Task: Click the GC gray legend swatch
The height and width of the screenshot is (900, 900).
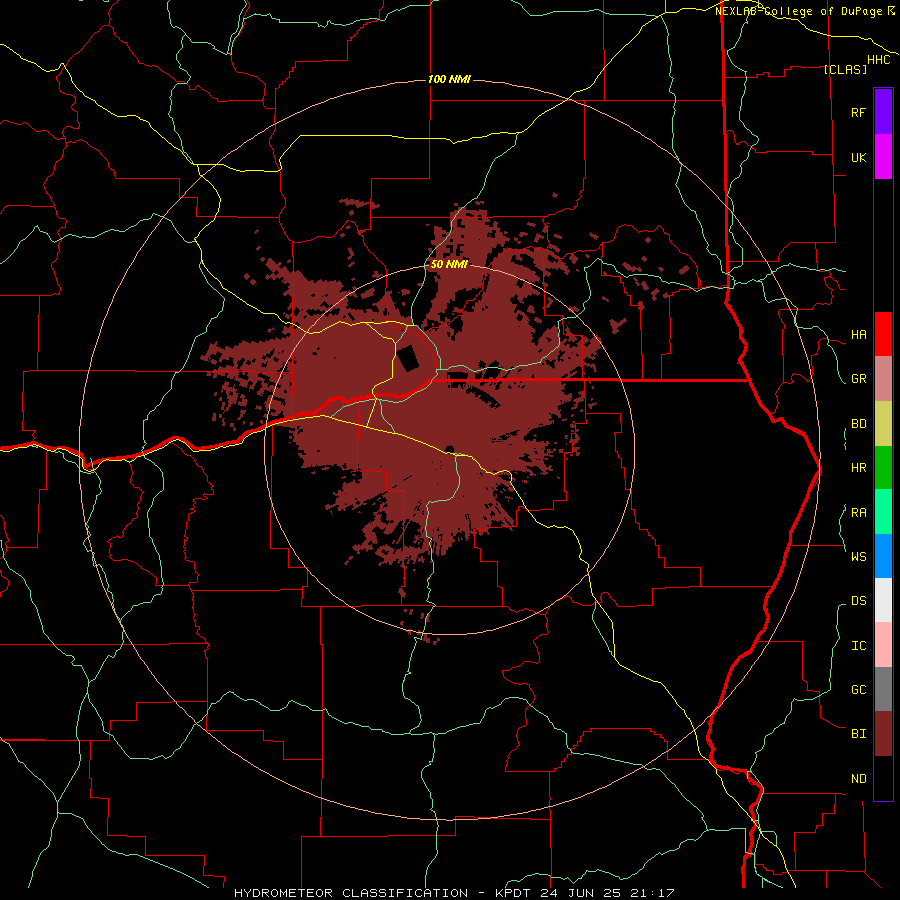Action: tap(883, 689)
